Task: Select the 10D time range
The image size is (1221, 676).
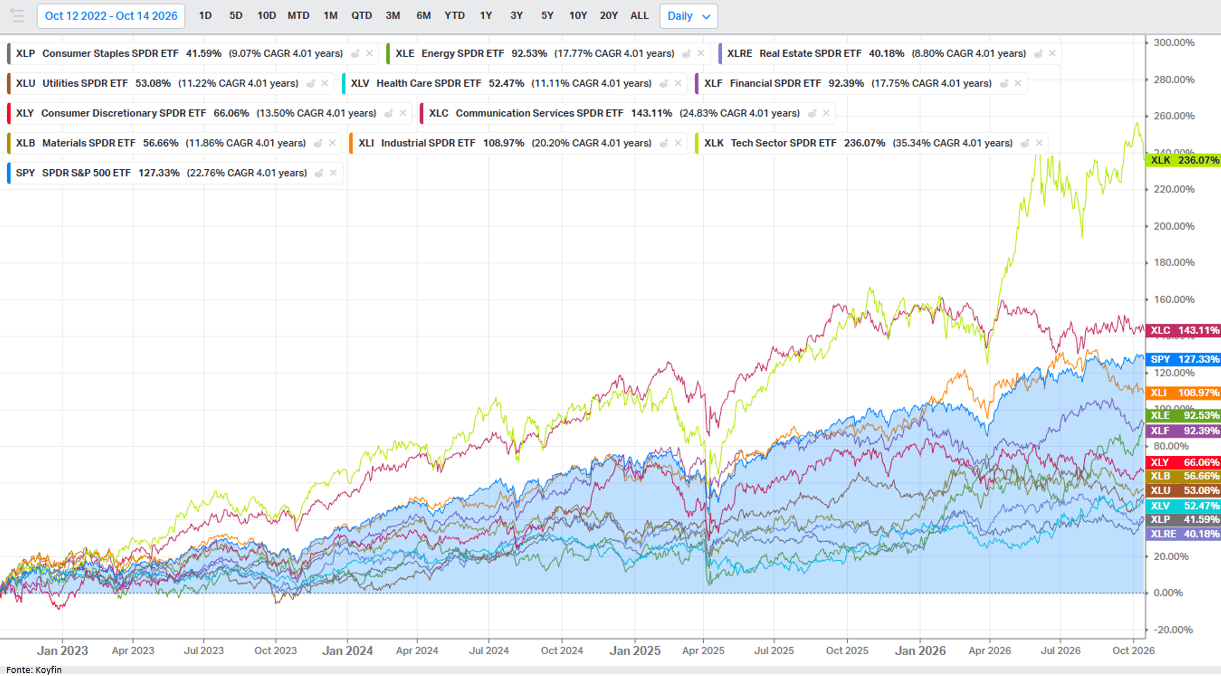Action: pos(266,16)
